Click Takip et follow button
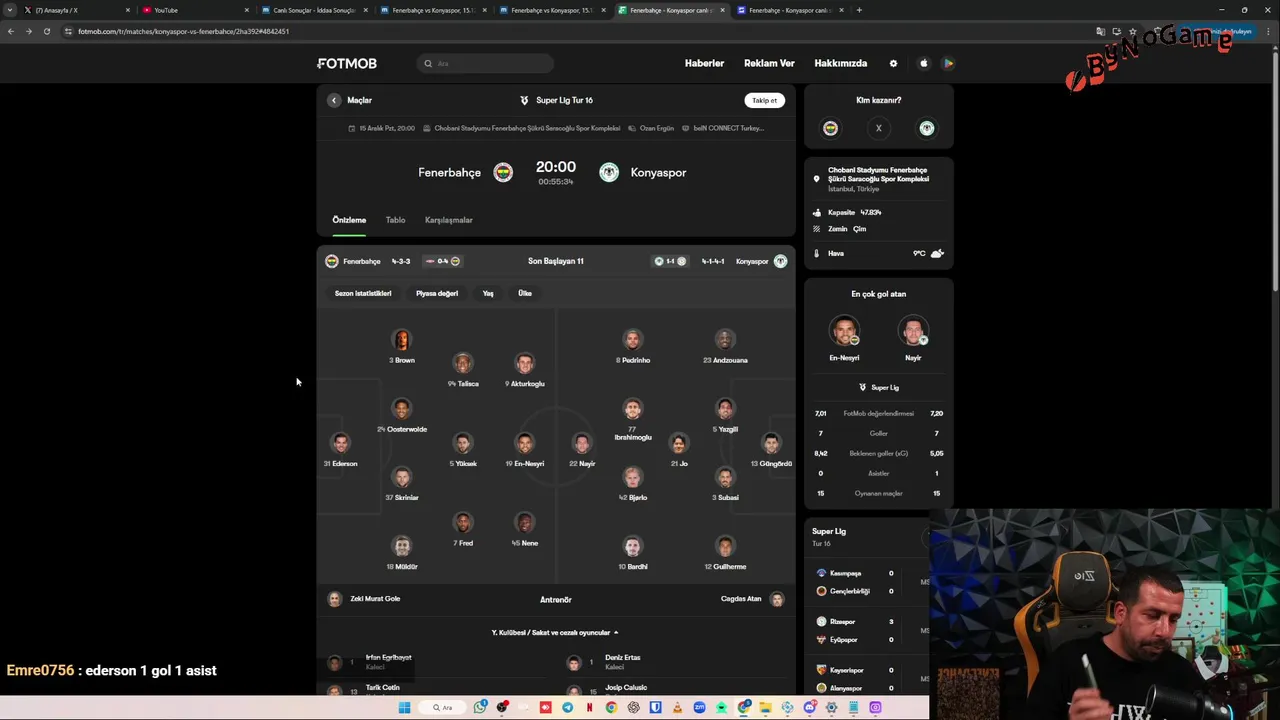1280x720 pixels. click(x=765, y=100)
